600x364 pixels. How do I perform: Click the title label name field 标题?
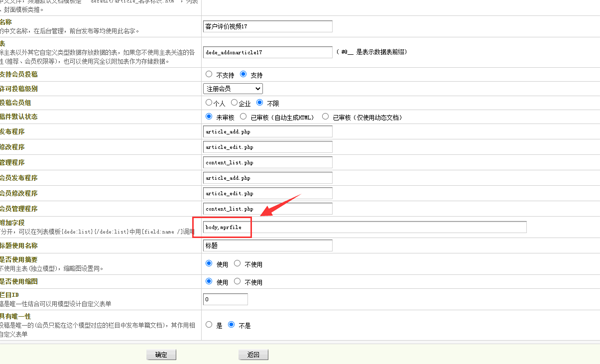click(267, 246)
